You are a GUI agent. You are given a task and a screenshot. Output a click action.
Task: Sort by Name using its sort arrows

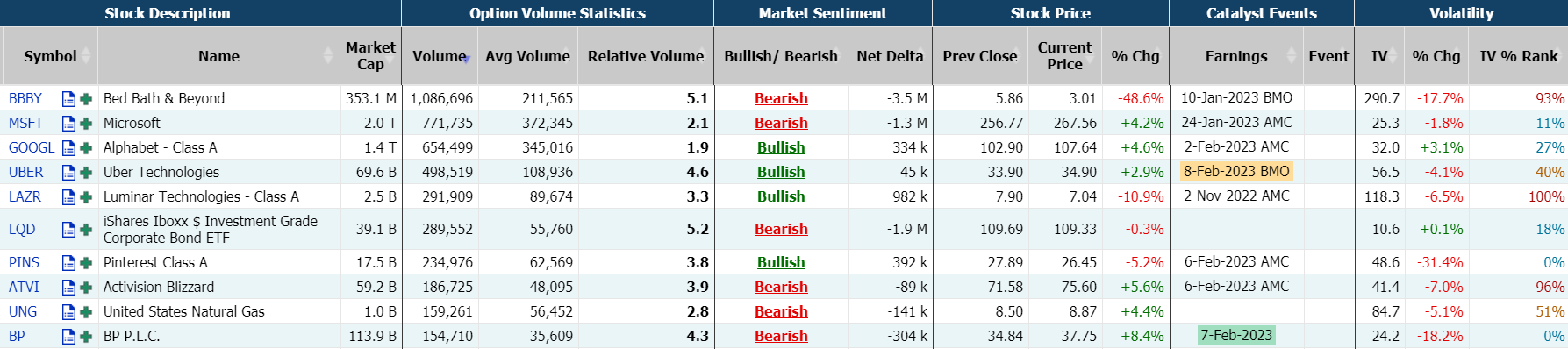pyautogui.click(x=328, y=56)
